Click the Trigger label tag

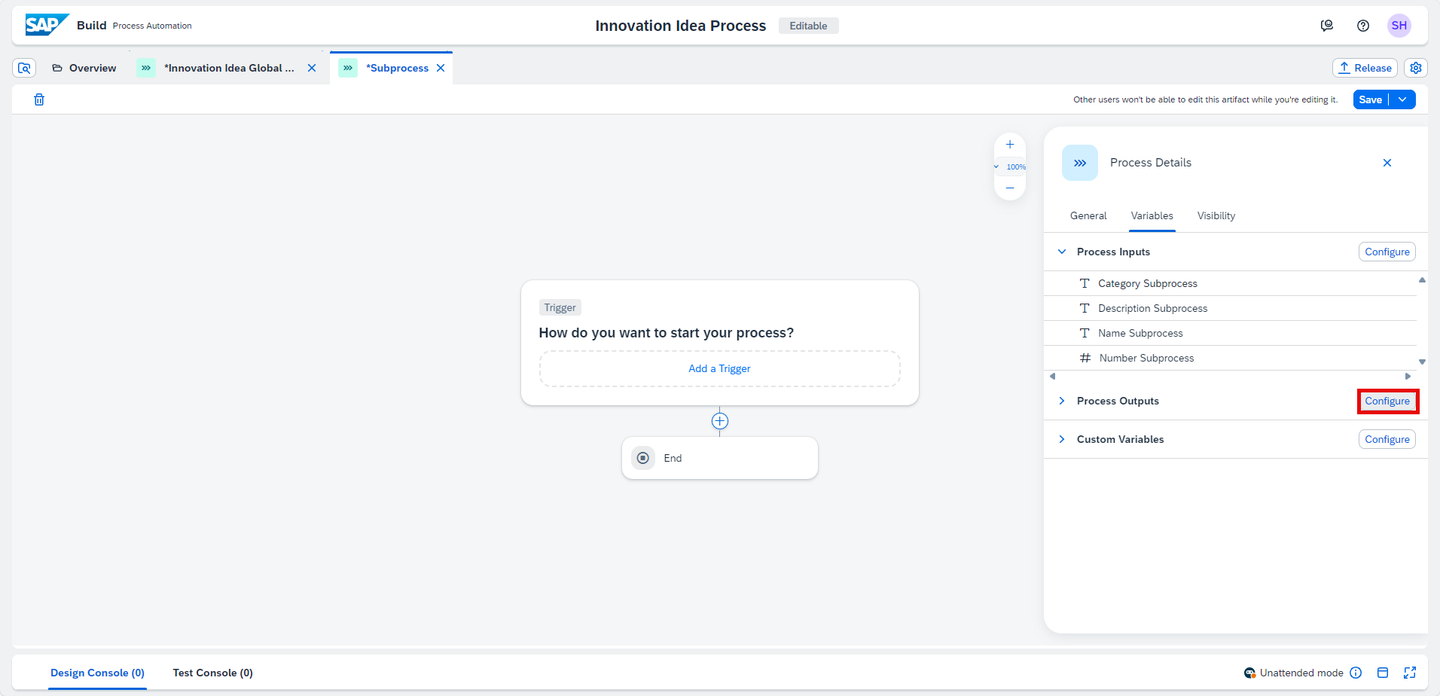pyautogui.click(x=560, y=308)
